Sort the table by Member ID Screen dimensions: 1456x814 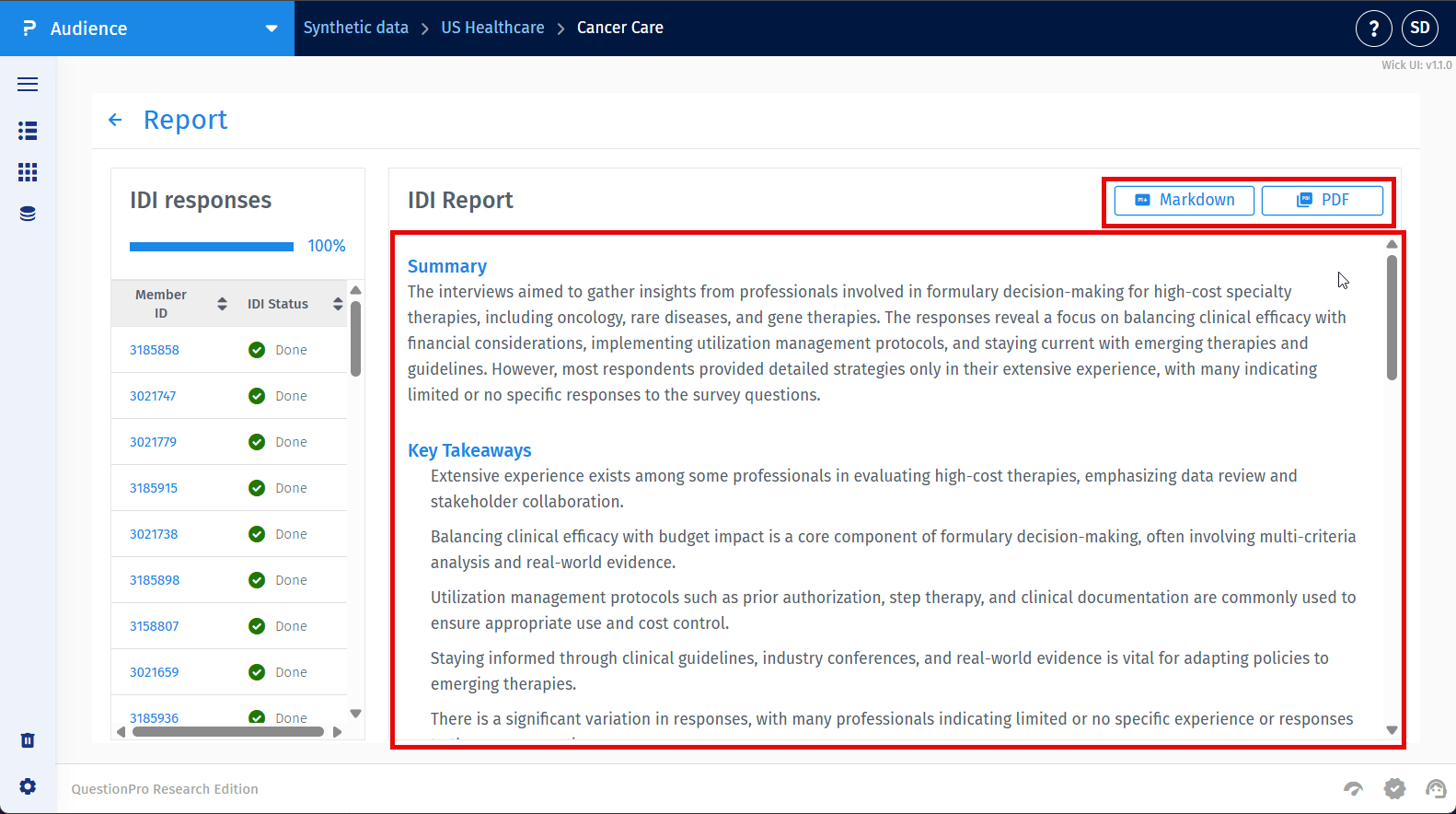(x=222, y=304)
